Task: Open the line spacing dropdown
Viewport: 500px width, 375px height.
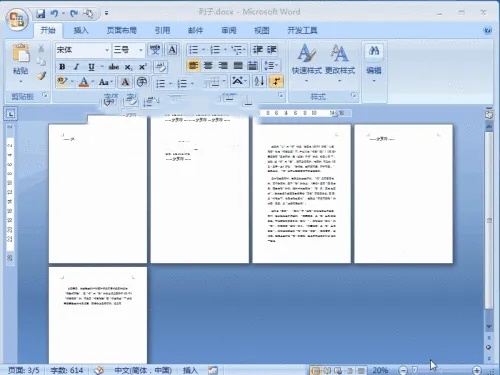Action: [271, 66]
